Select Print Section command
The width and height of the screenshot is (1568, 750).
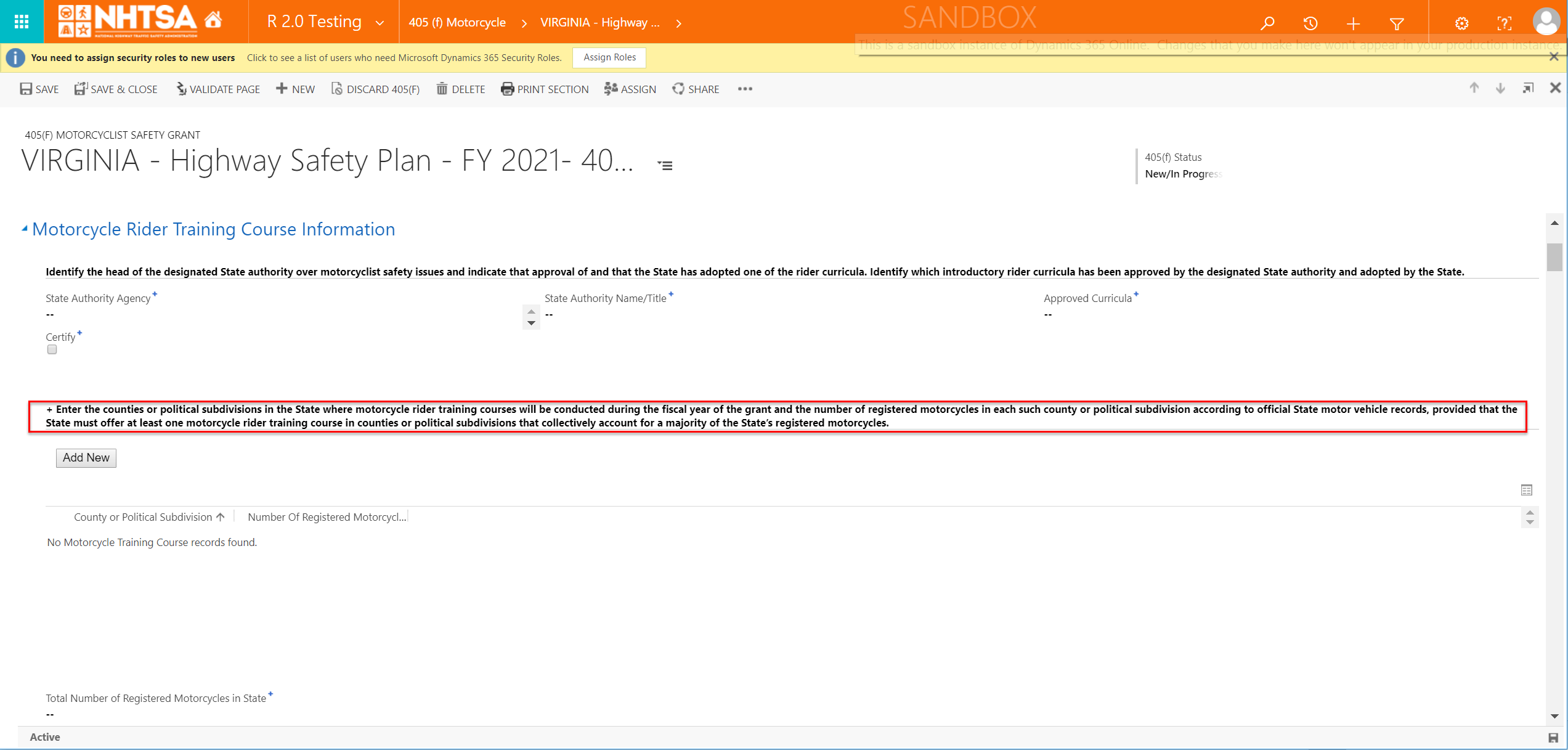[545, 89]
